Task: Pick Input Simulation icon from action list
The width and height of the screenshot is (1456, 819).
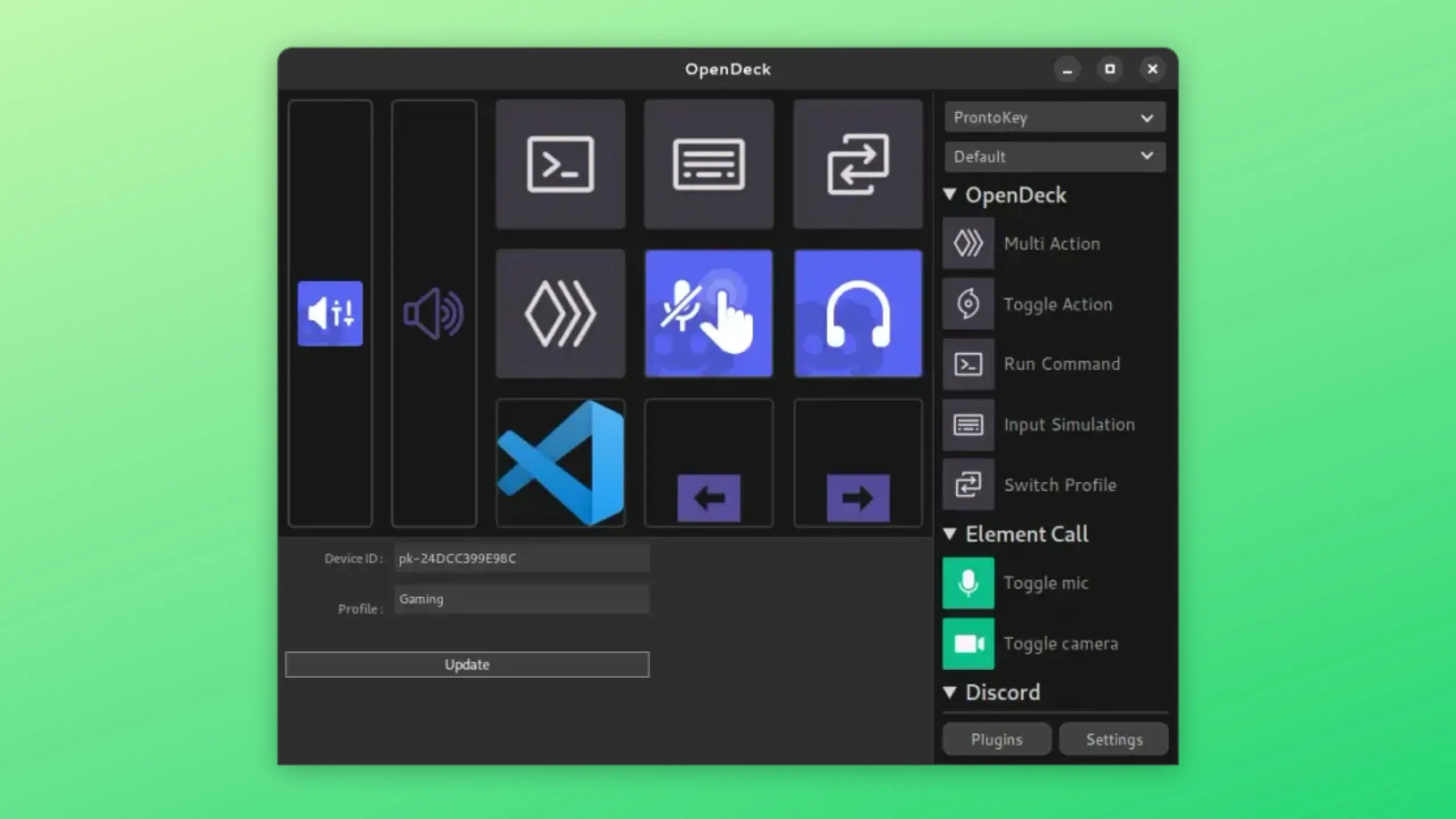Action: point(968,424)
